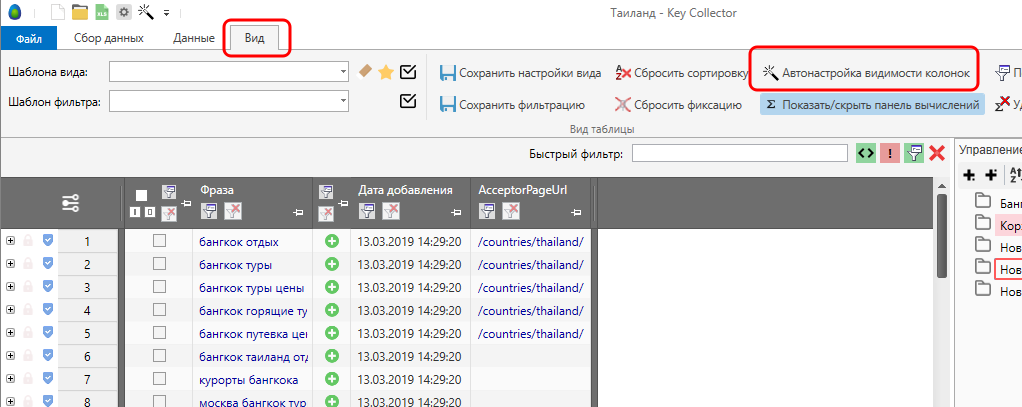Switch to Данные tab

194,38
